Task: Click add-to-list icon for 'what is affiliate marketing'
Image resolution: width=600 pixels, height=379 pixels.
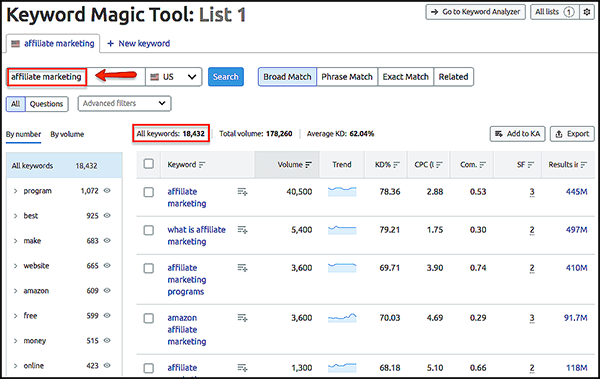Action: point(242,230)
